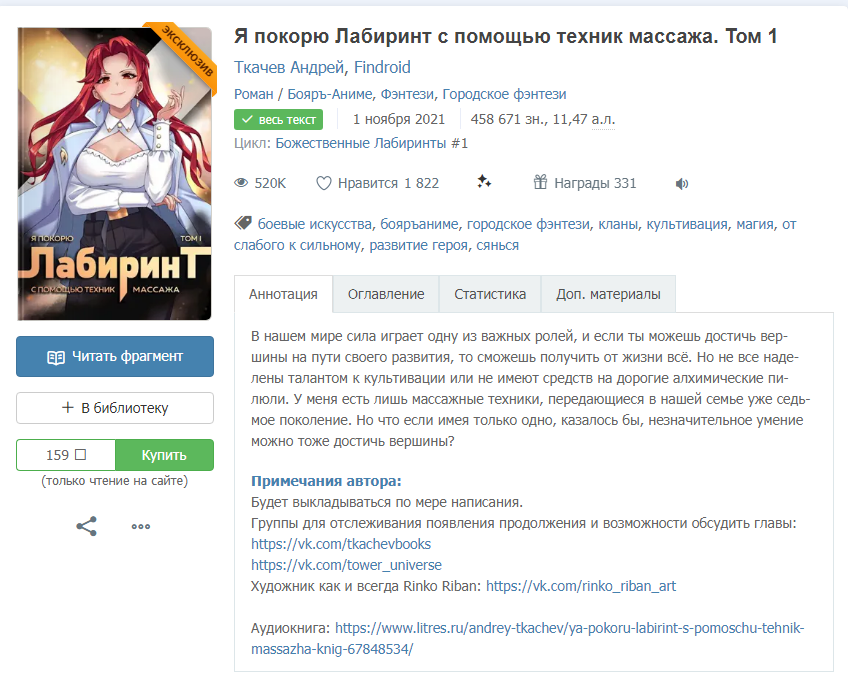Open author link Ткачев Андрей
This screenshot has width=848, height=683.
(289, 68)
